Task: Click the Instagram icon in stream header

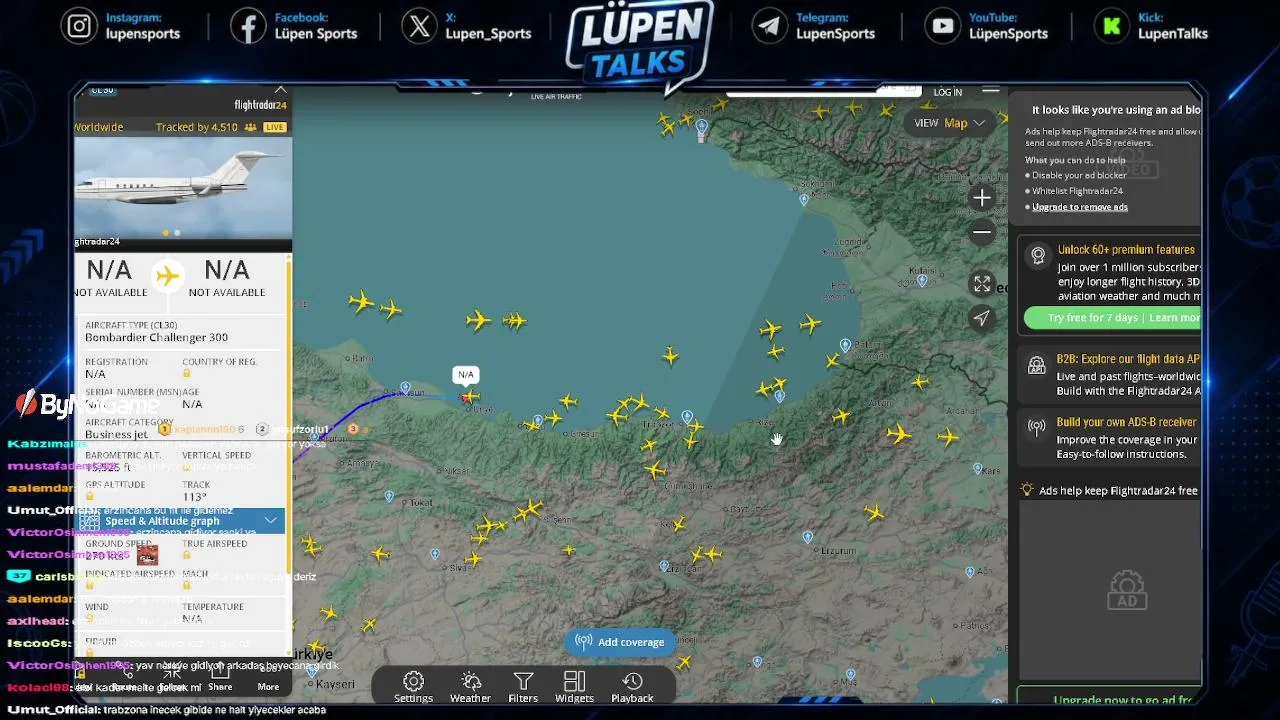Action: 79,26
